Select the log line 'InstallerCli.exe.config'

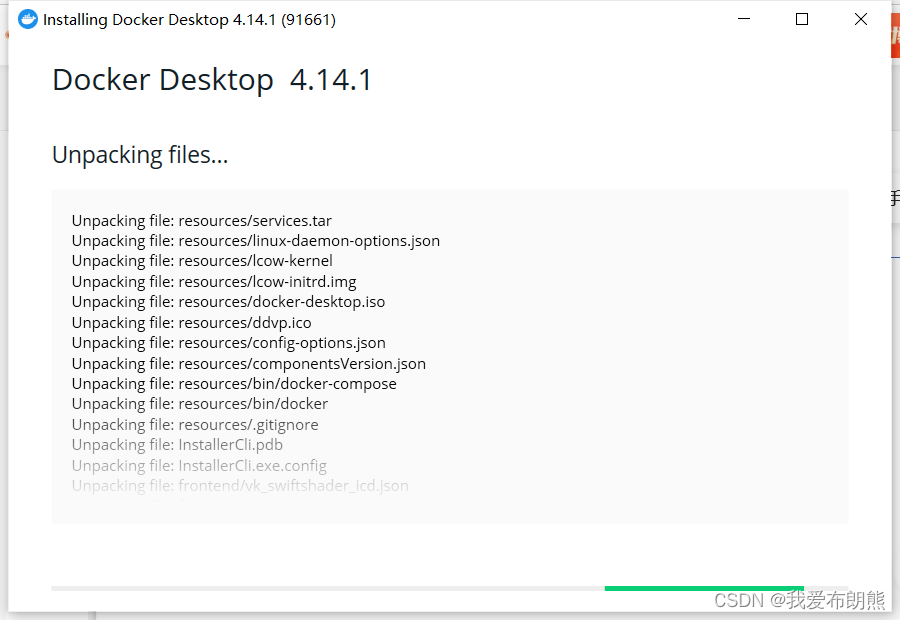tap(199, 465)
